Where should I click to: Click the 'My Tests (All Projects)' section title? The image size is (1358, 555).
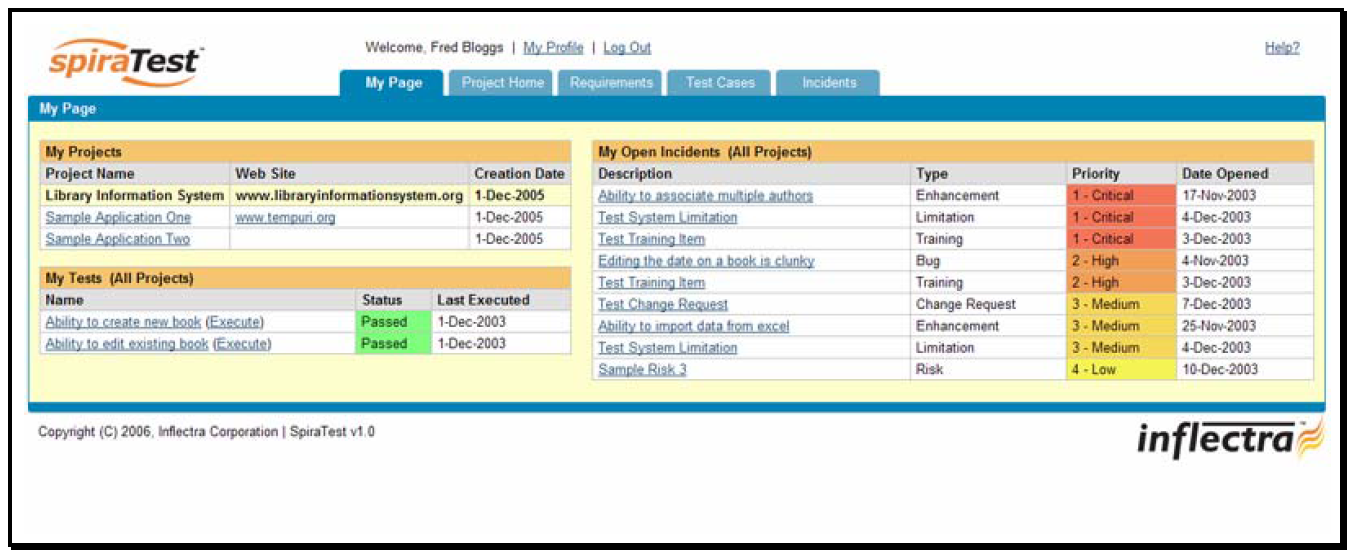click(120, 278)
